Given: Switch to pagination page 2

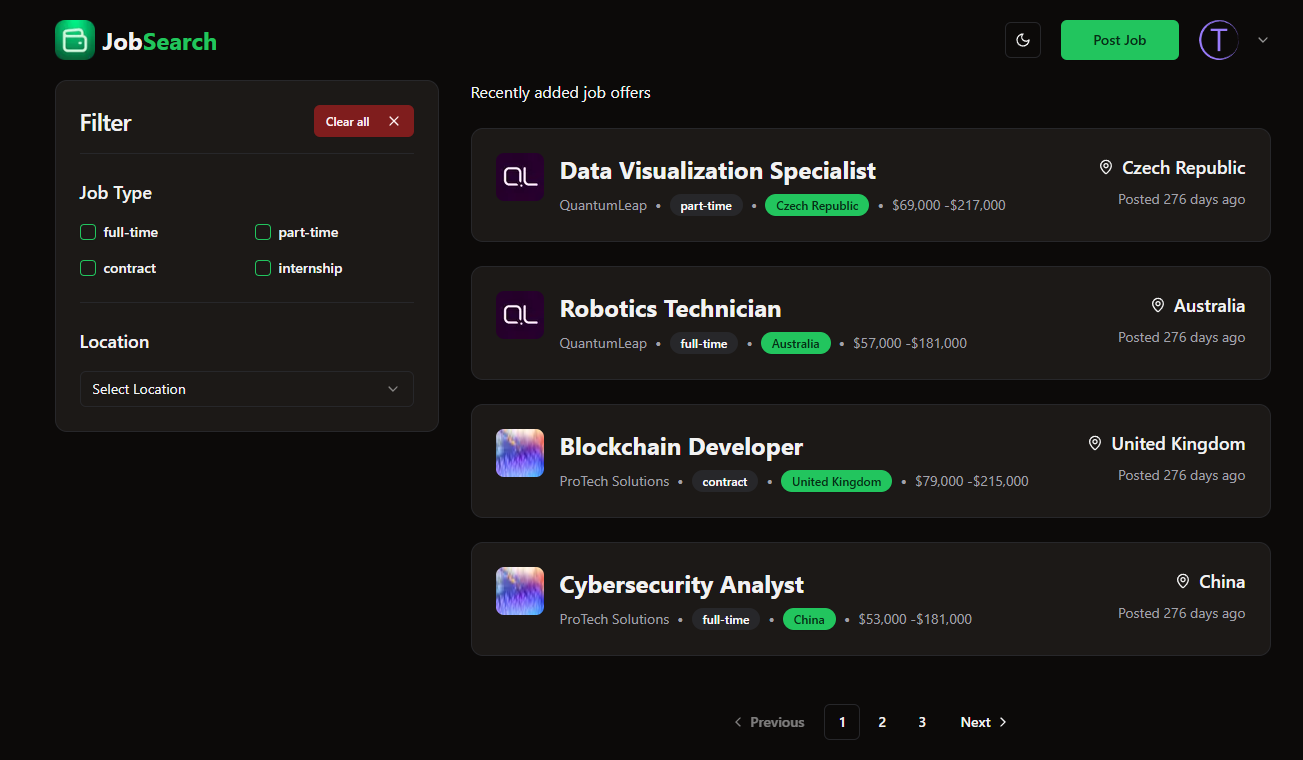Looking at the screenshot, I should click(x=882, y=721).
